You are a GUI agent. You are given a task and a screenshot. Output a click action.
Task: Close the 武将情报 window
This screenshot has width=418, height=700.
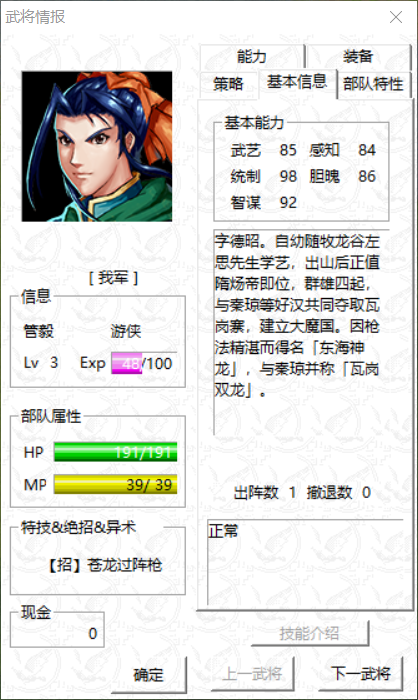(x=395, y=17)
